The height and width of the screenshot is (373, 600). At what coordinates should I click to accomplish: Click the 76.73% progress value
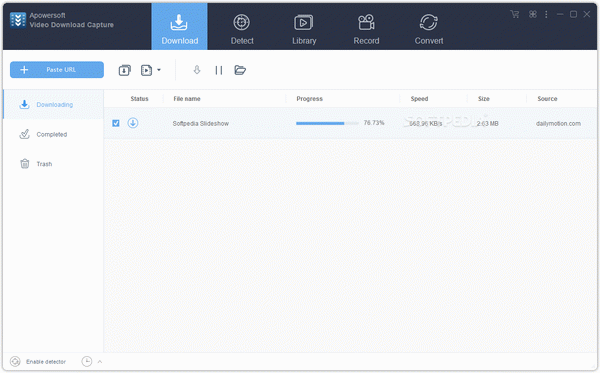[374, 123]
